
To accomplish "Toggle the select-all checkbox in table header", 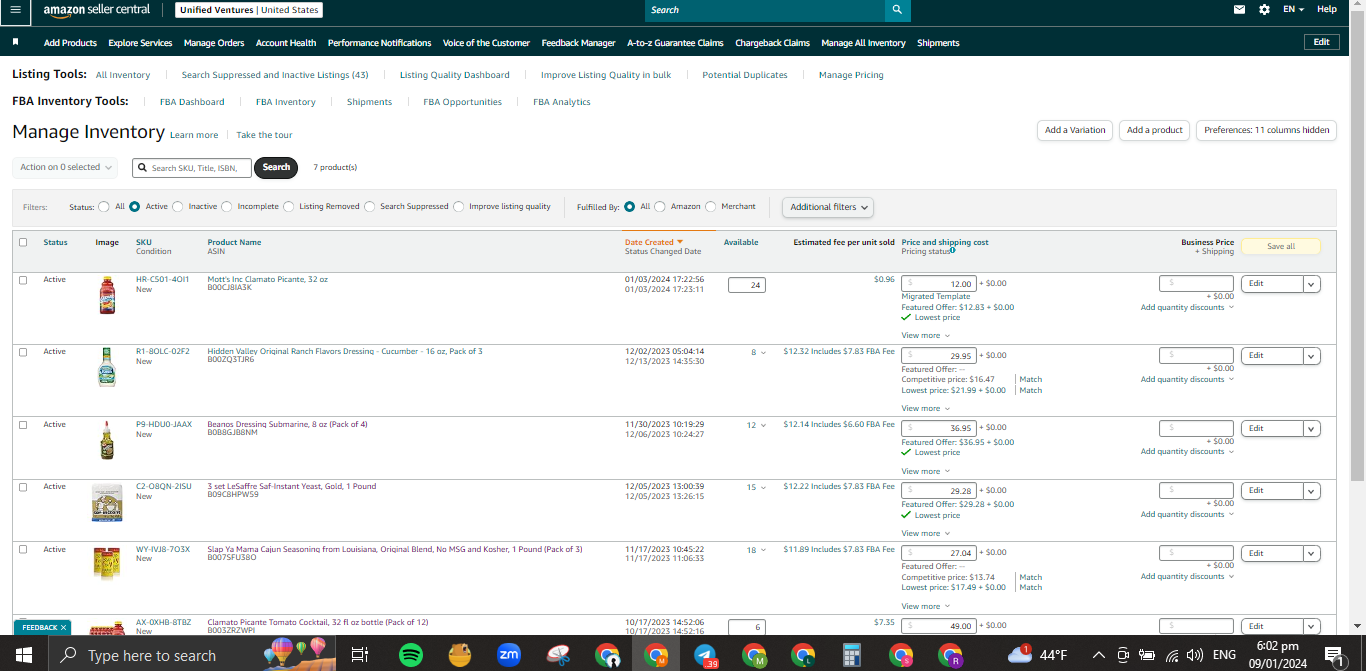I will (x=23, y=242).
